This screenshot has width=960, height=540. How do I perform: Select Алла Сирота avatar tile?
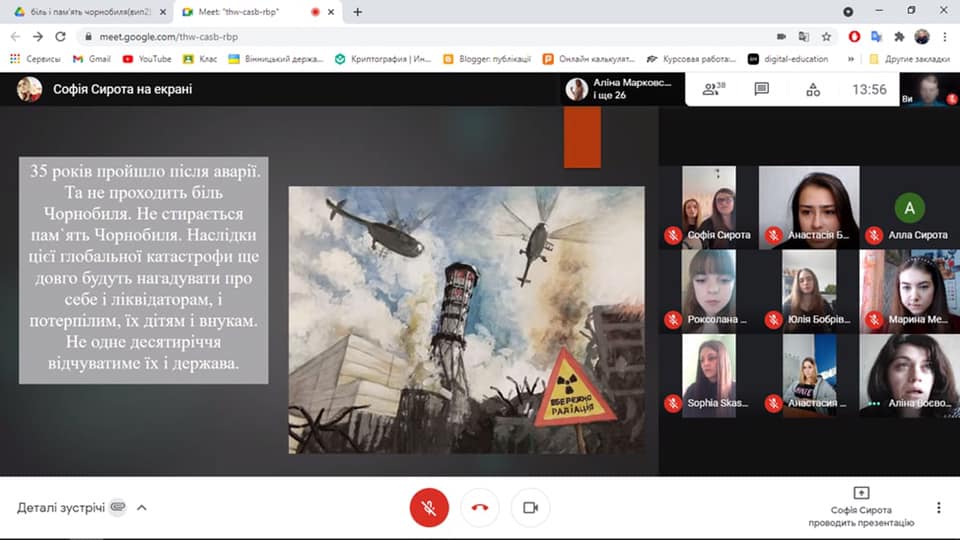click(x=909, y=207)
